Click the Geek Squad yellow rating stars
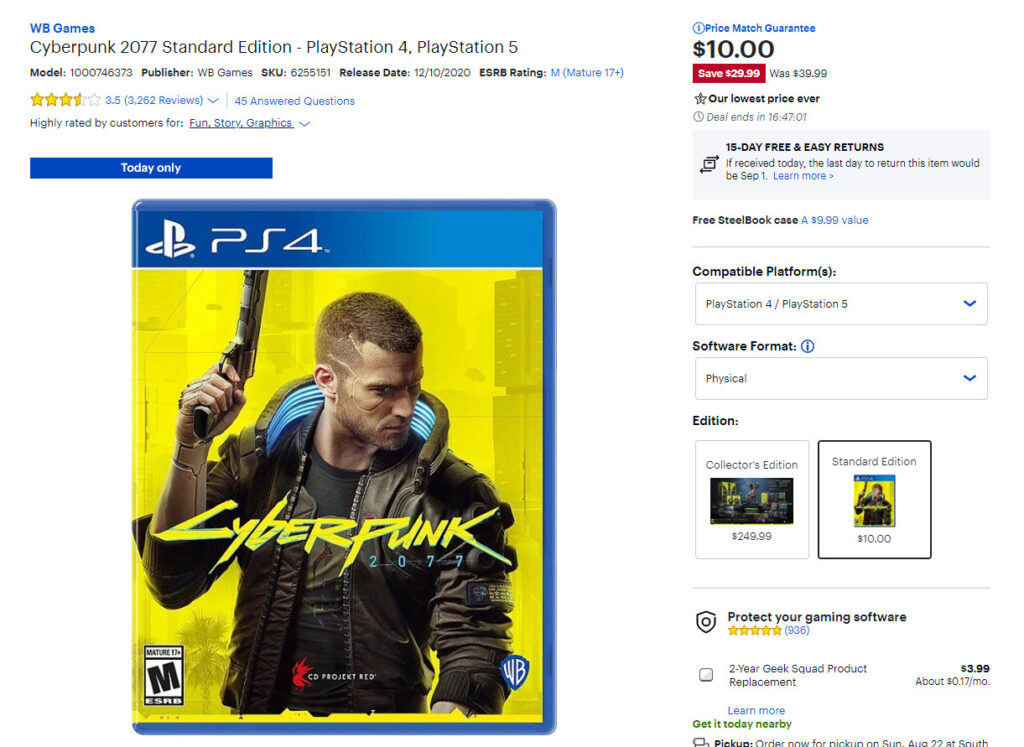 click(754, 630)
